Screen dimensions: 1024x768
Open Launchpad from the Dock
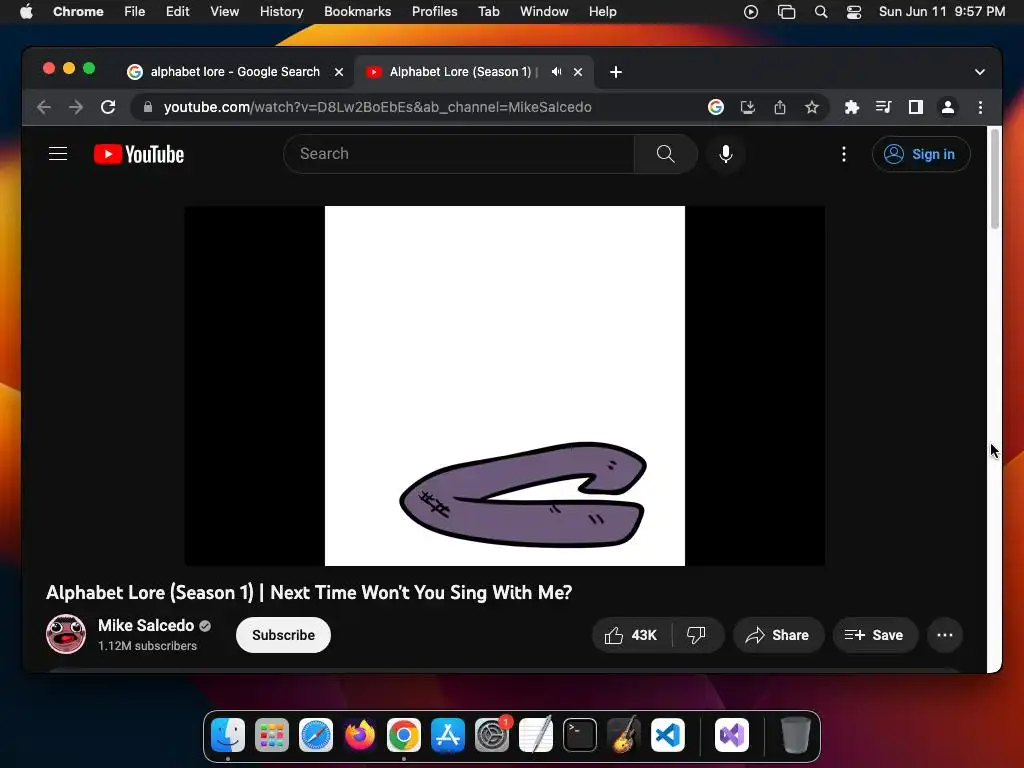[x=272, y=735]
